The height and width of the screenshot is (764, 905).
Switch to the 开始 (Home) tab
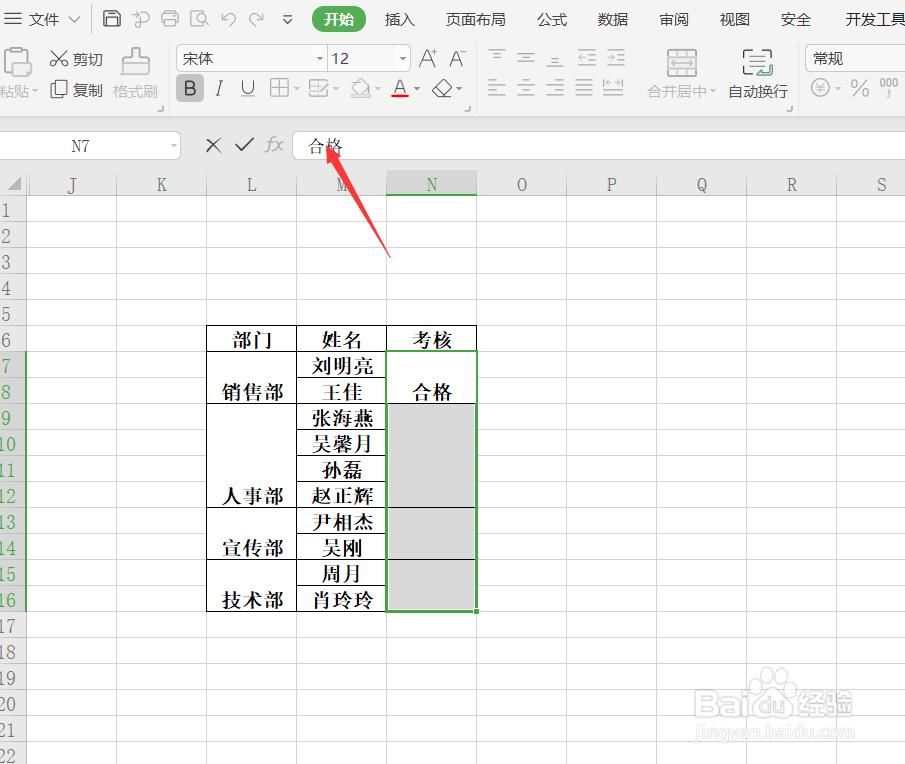click(x=339, y=19)
